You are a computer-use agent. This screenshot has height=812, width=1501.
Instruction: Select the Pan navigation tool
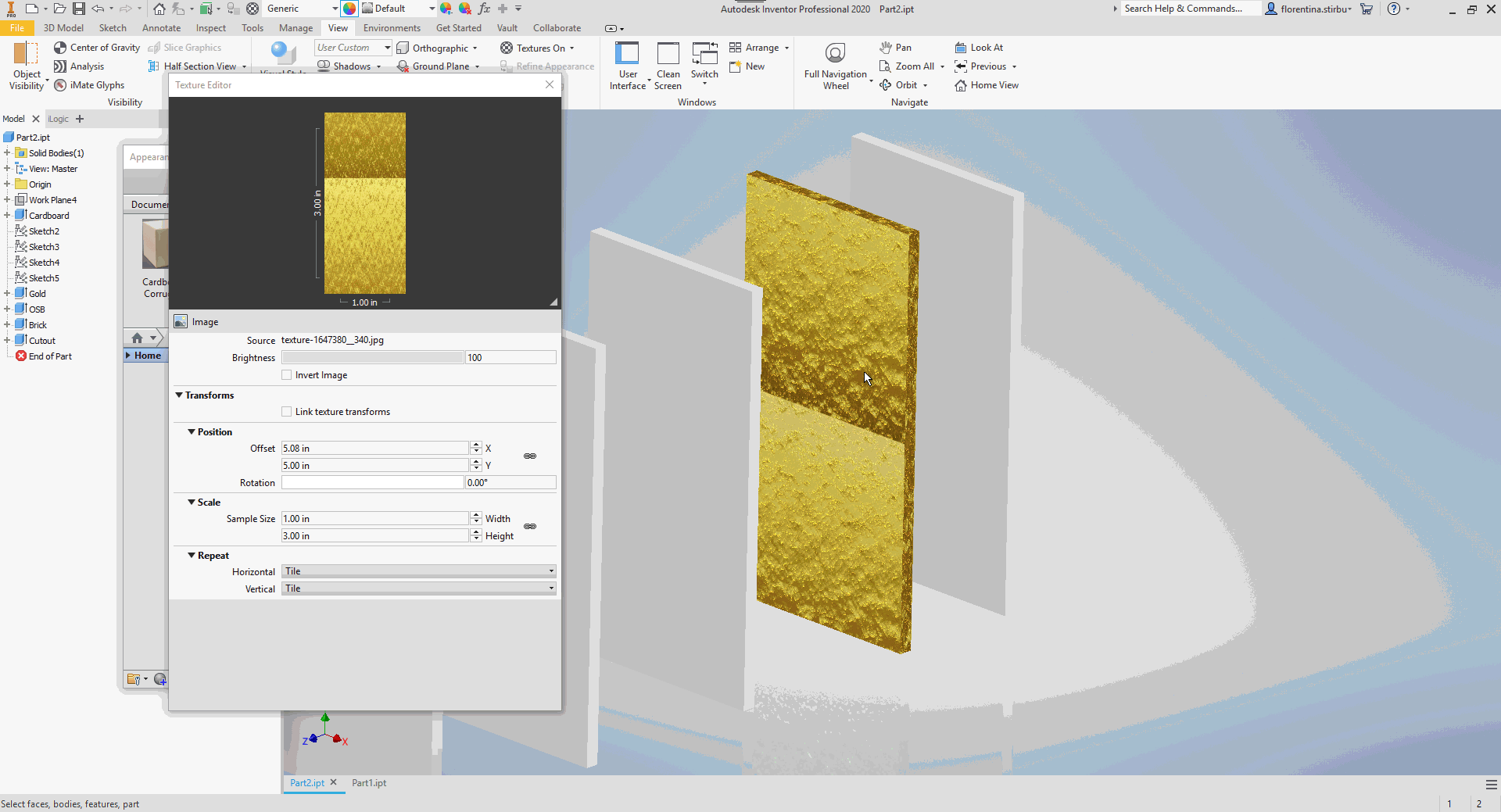pos(896,48)
